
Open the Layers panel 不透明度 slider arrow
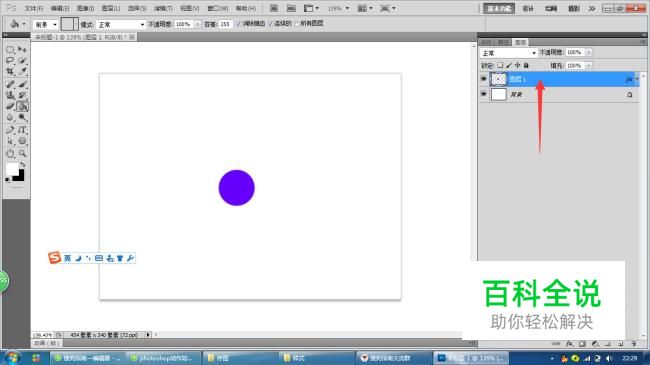(589, 52)
